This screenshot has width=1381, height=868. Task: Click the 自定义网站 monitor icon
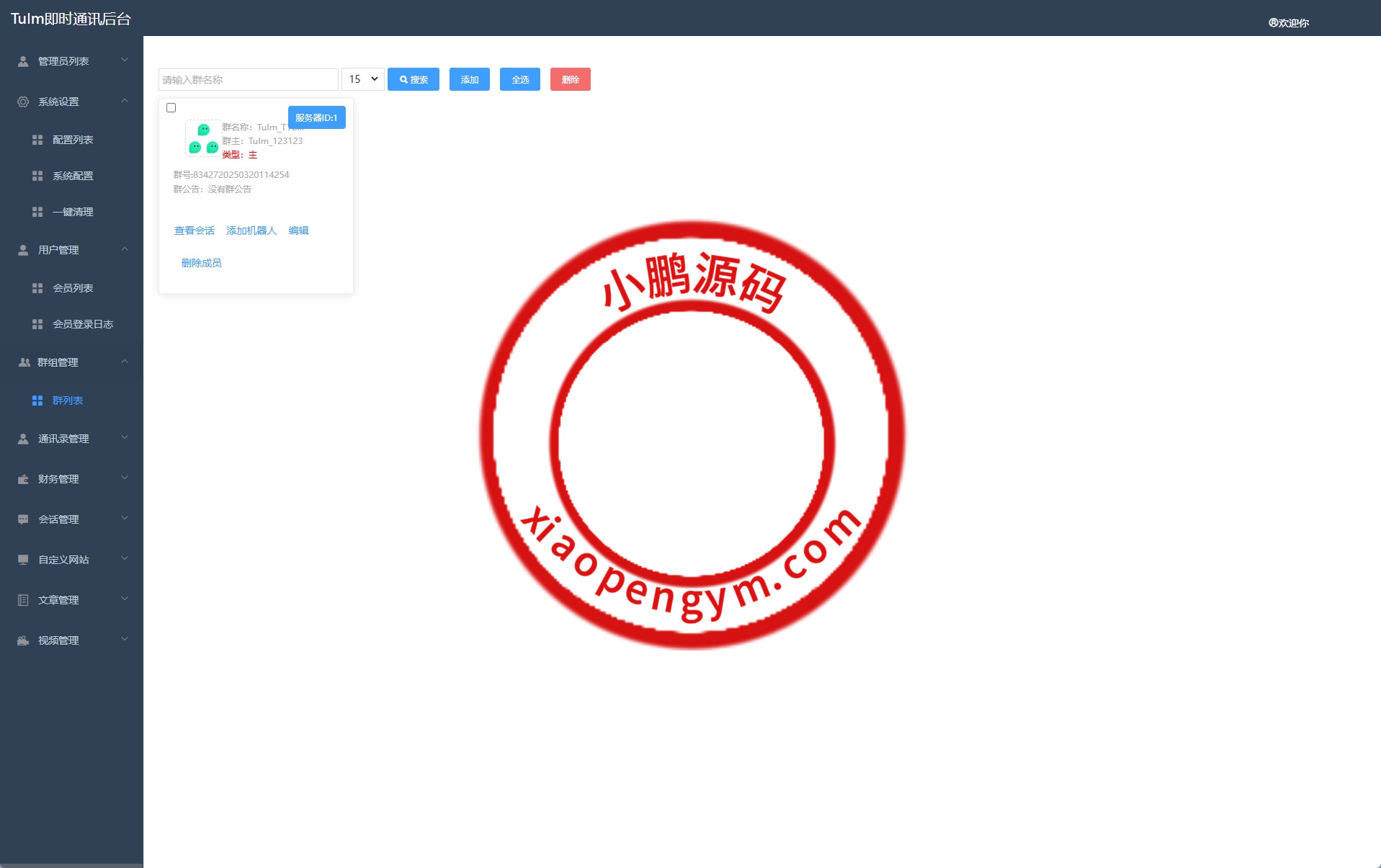pyautogui.click(x=23, y=560)
